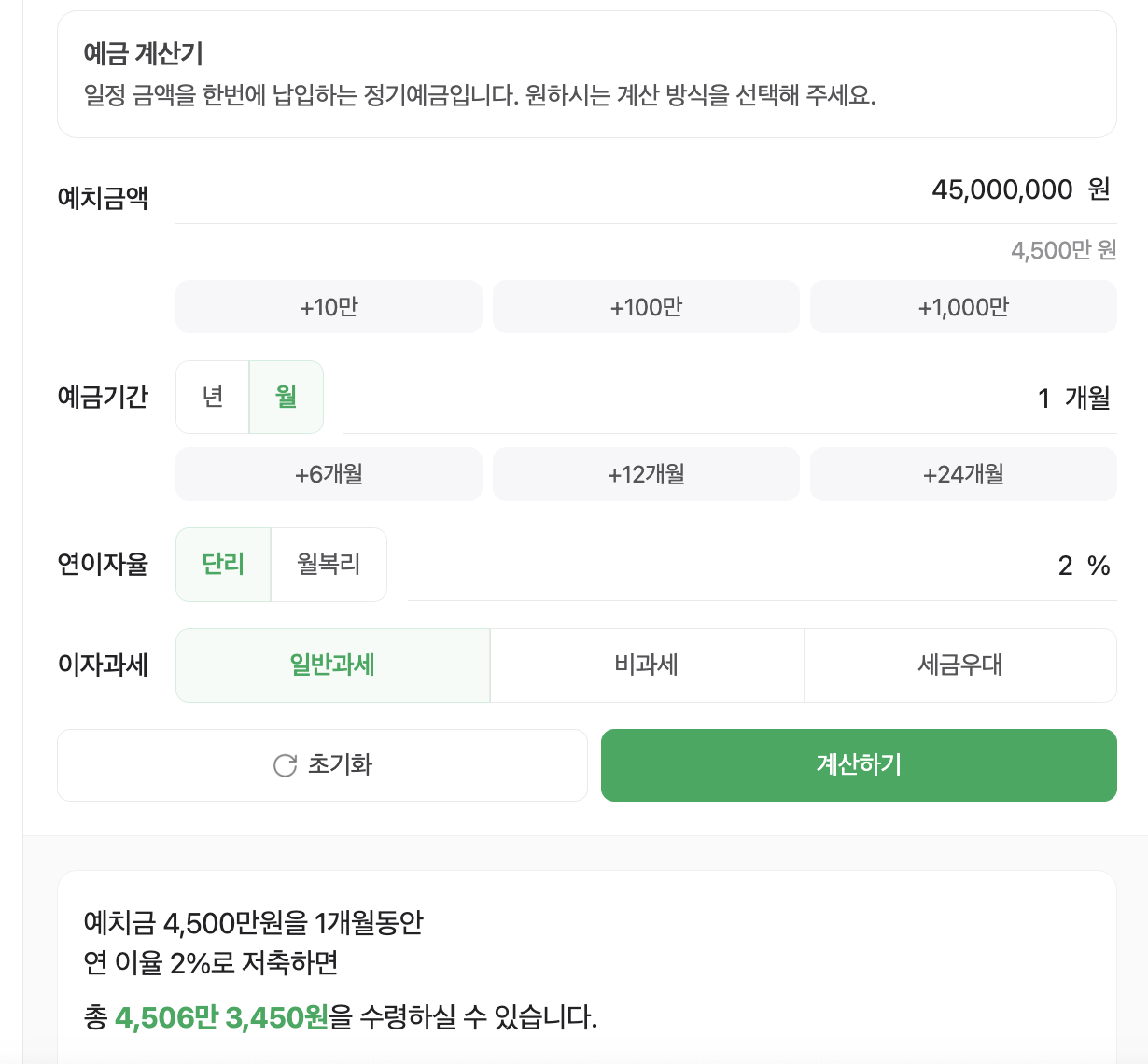This screenshot has width=1148, height=1064.
Task: Add +24개월 to deposit period
Action: coord(963,474)
